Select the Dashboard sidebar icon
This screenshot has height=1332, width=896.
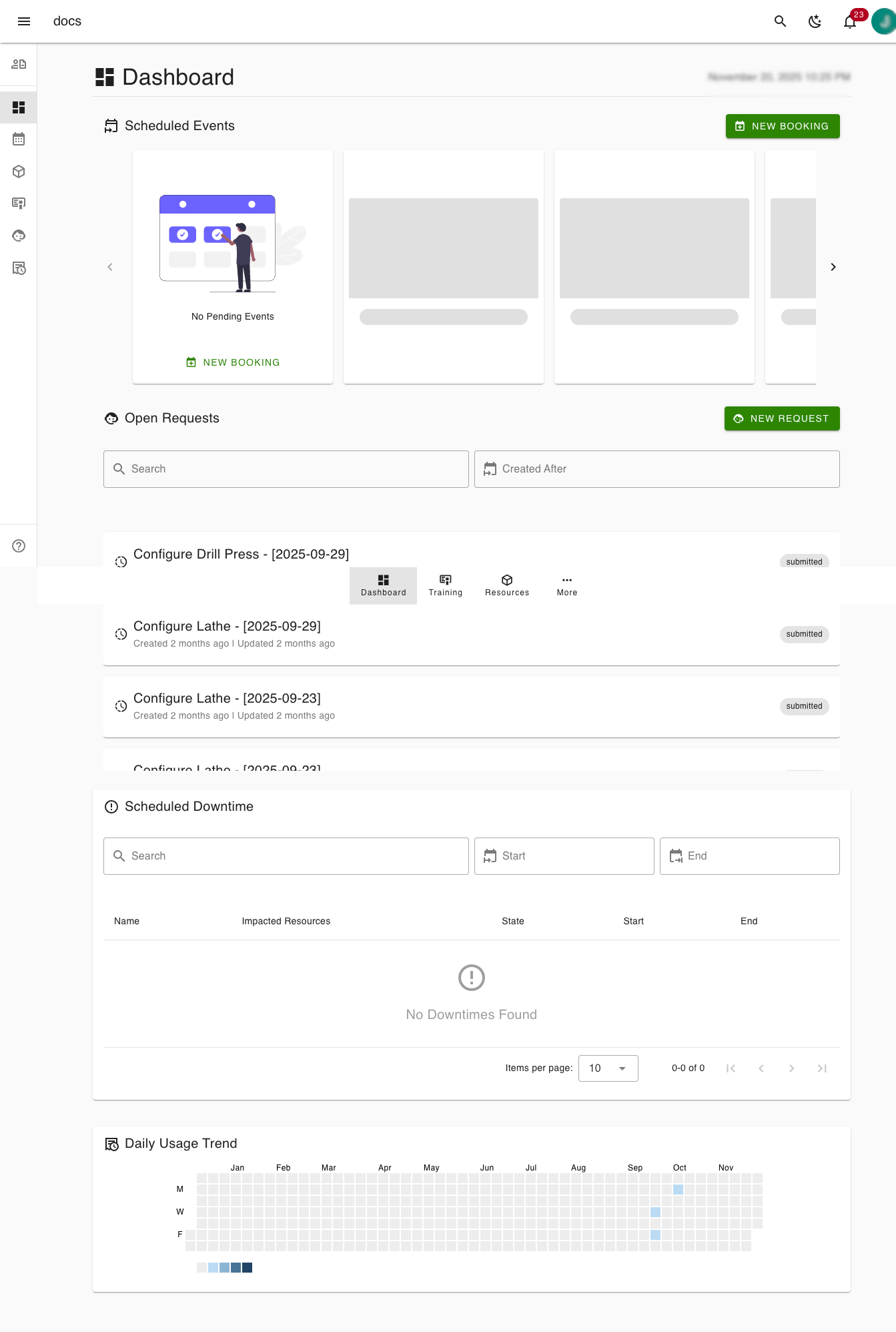coord(19,107)
